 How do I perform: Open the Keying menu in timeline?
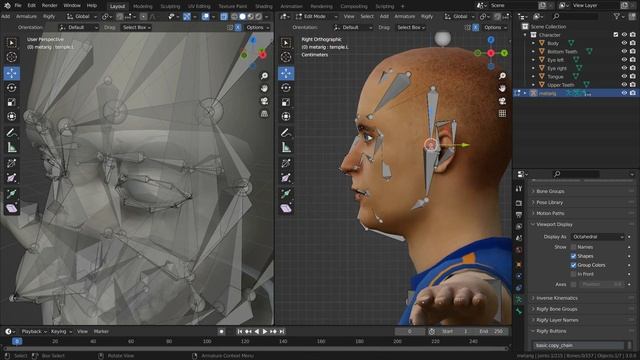[x=61, y=331]
